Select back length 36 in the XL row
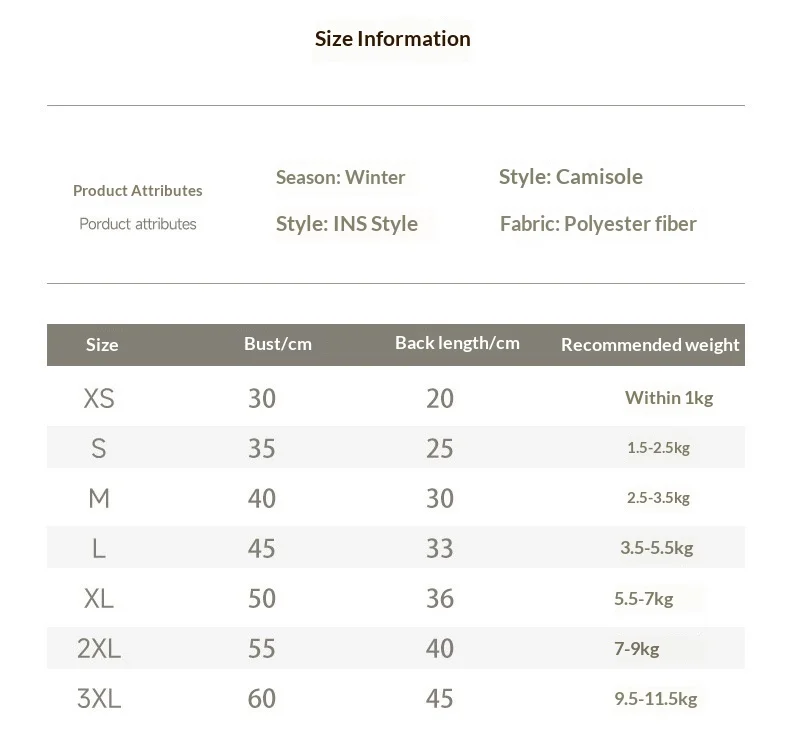This screenshot has width=790, height=739. point(440,598)
